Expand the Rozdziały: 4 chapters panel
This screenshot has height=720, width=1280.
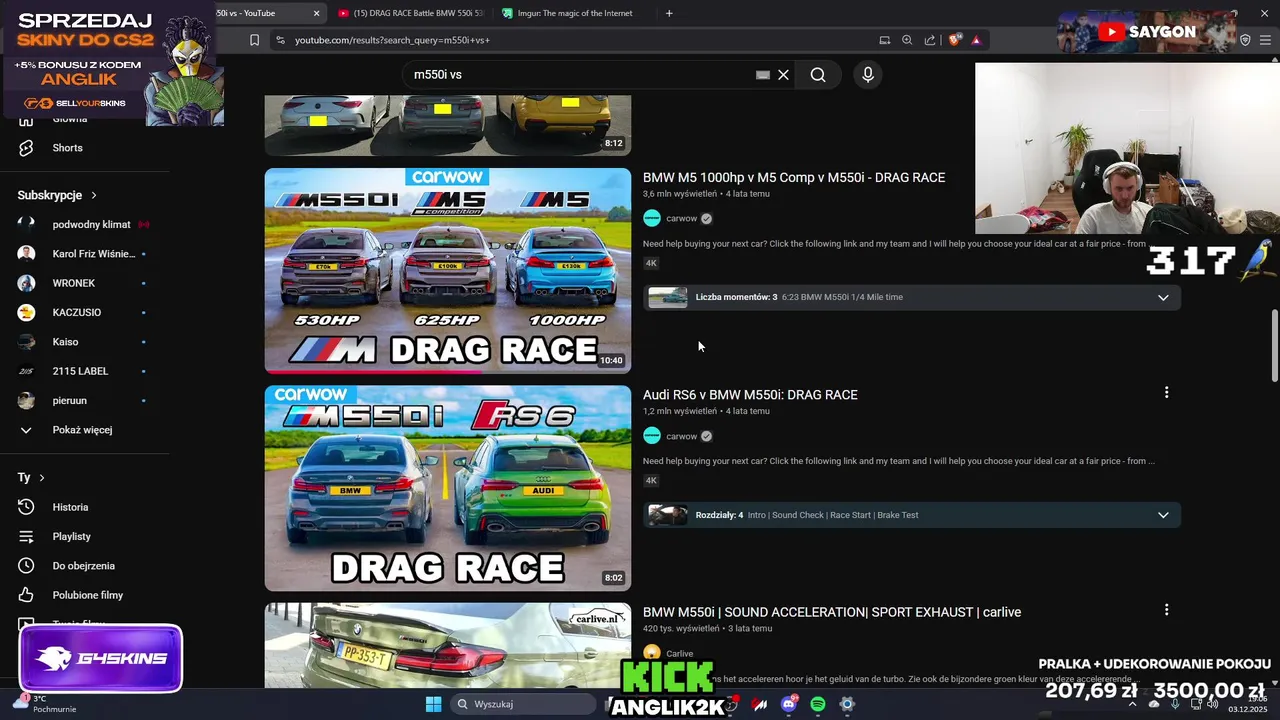pos(1163,515)
